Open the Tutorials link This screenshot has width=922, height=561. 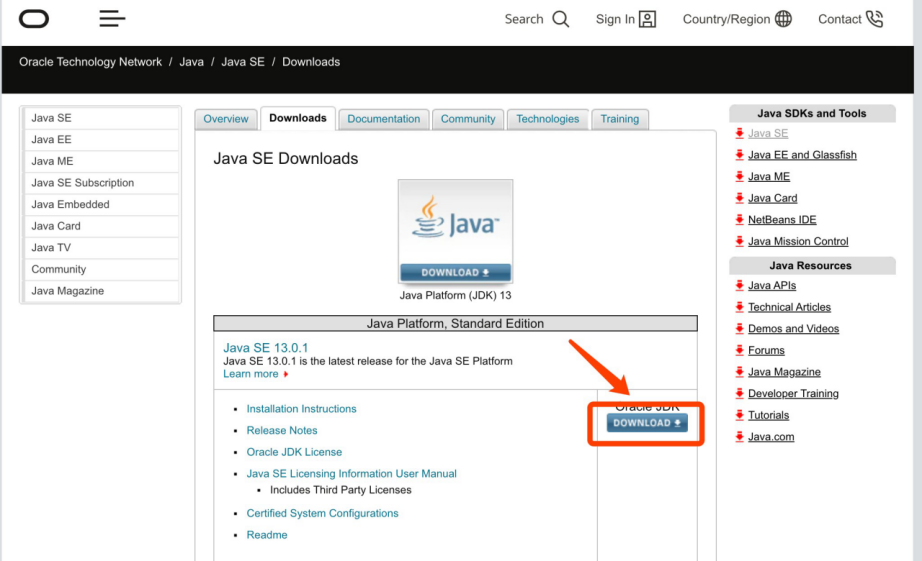769,415
